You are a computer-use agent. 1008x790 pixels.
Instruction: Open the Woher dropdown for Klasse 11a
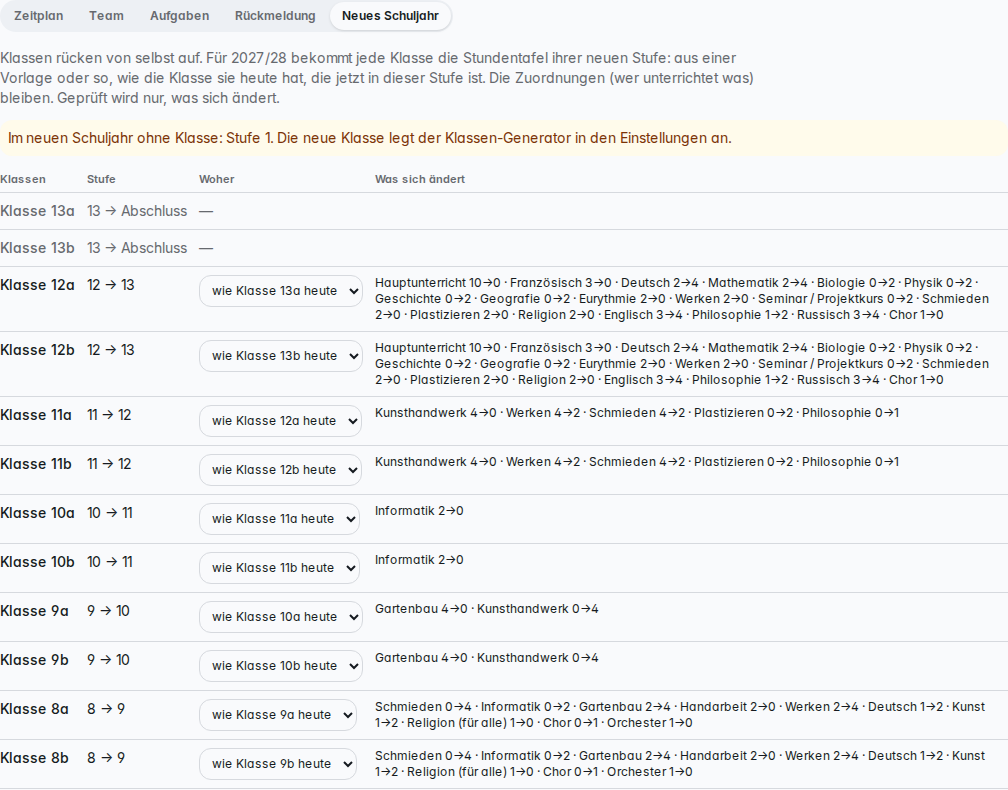pos(280,421)
